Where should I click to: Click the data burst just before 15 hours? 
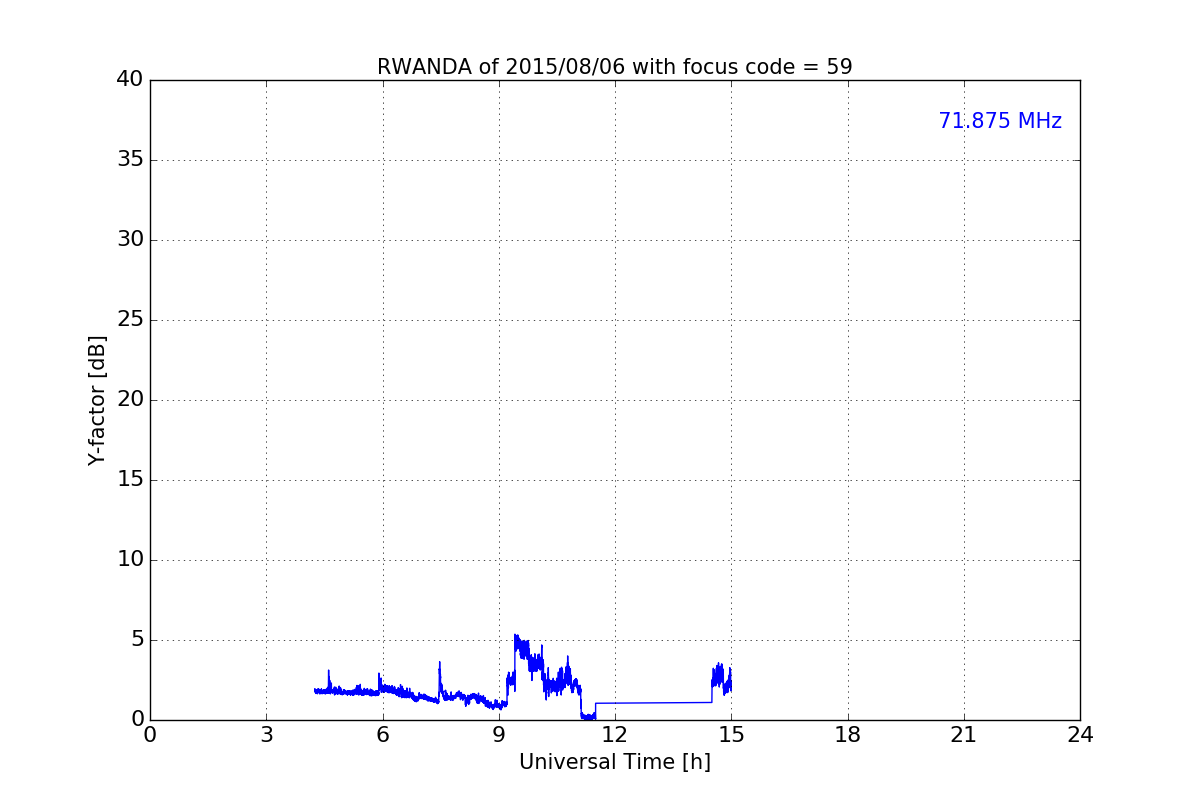(x=721, y=680)
